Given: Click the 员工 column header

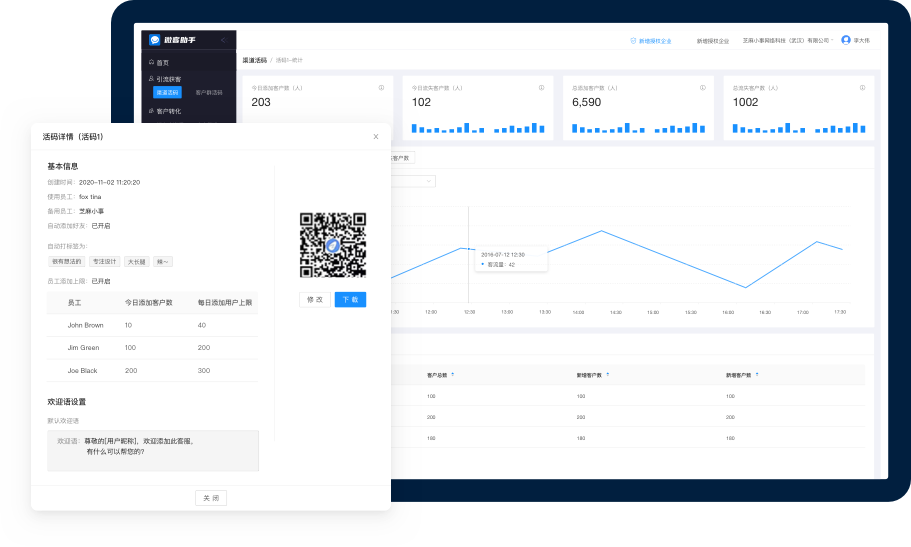Looking at the screenshot, I should pos(74,303).
